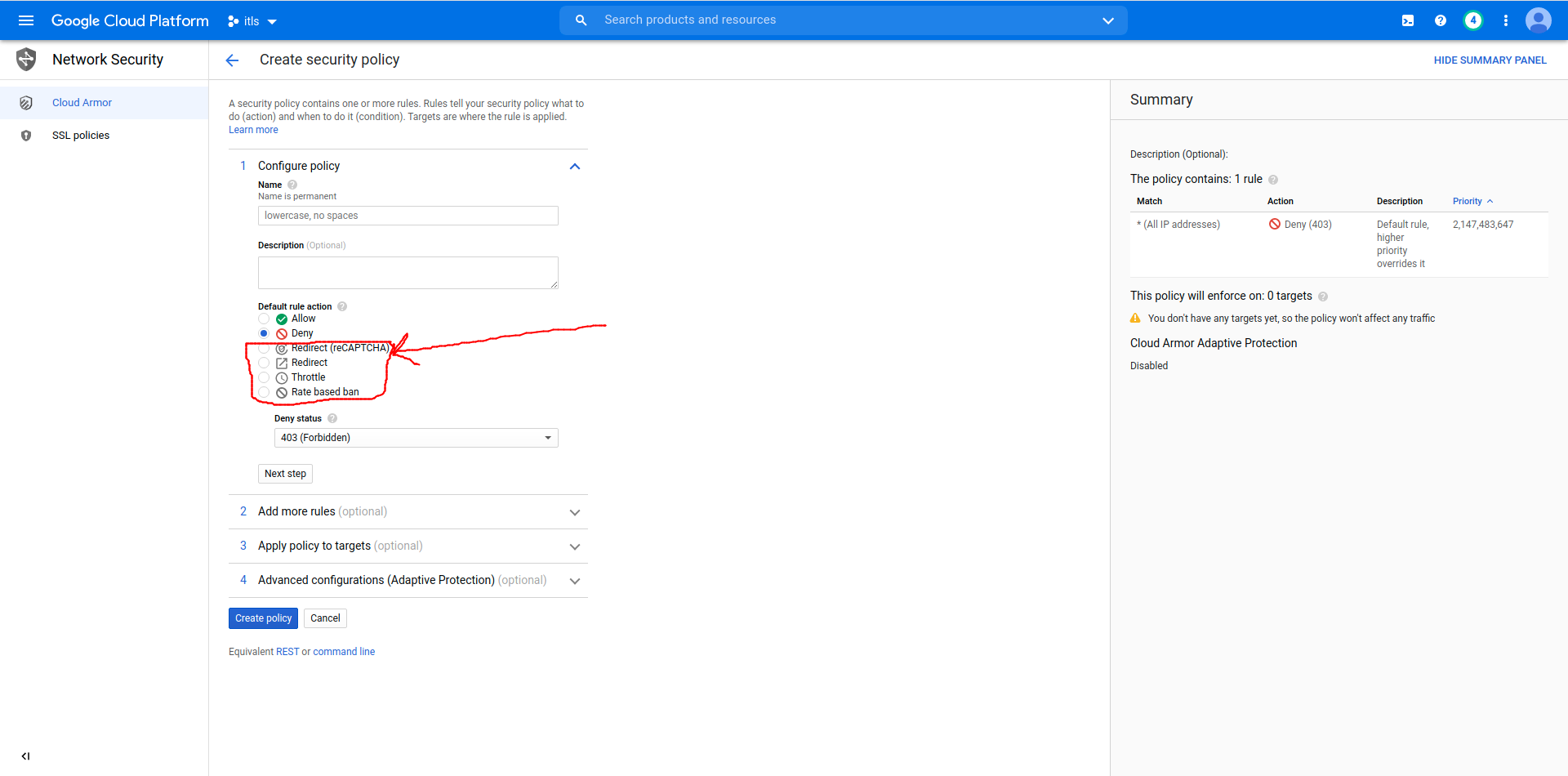This screenshot has height=776, width=1568.
Task: Show help for Default rule action
Action: pyautogui.click(x=342, y=306)
